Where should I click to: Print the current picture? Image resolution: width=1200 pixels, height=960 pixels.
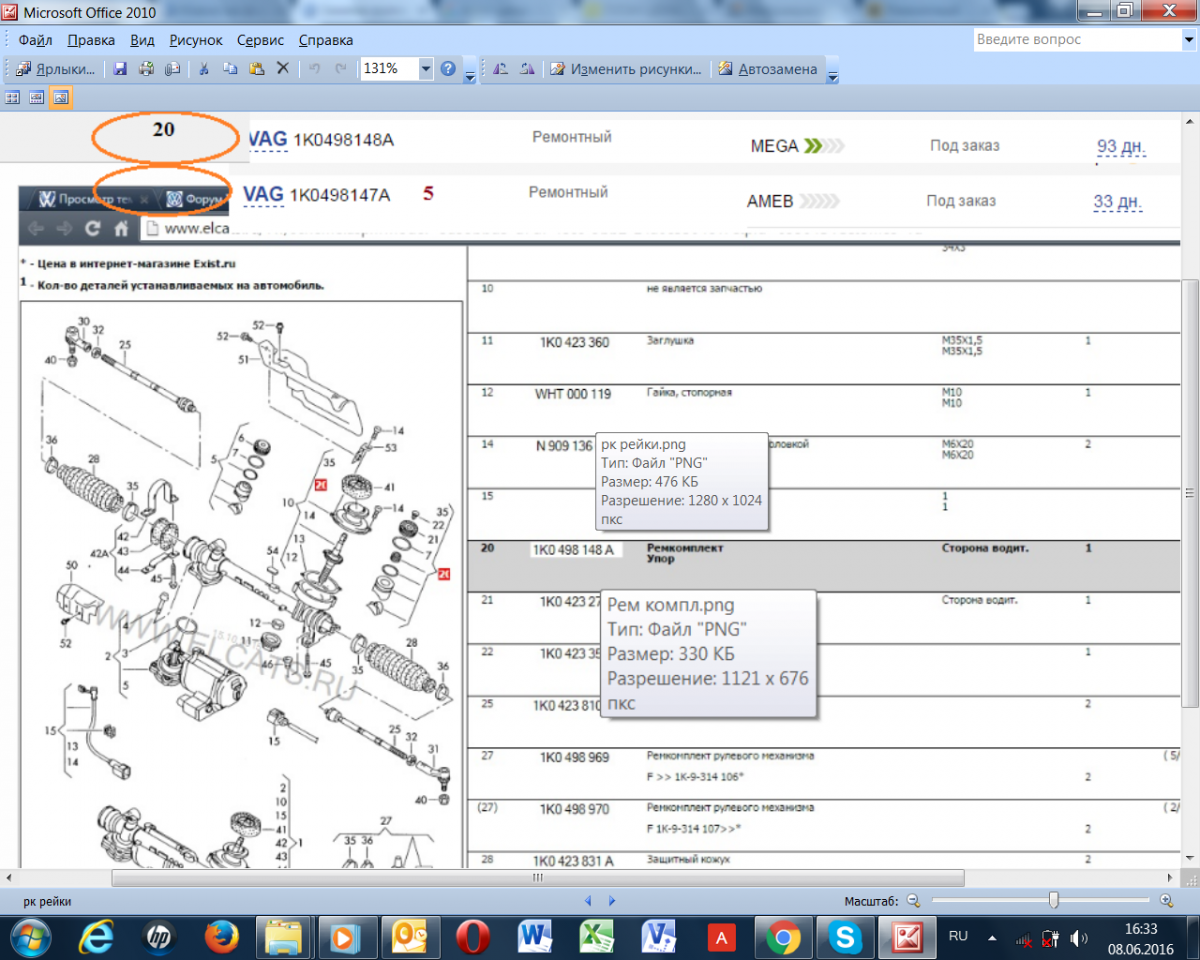[146, 69]
